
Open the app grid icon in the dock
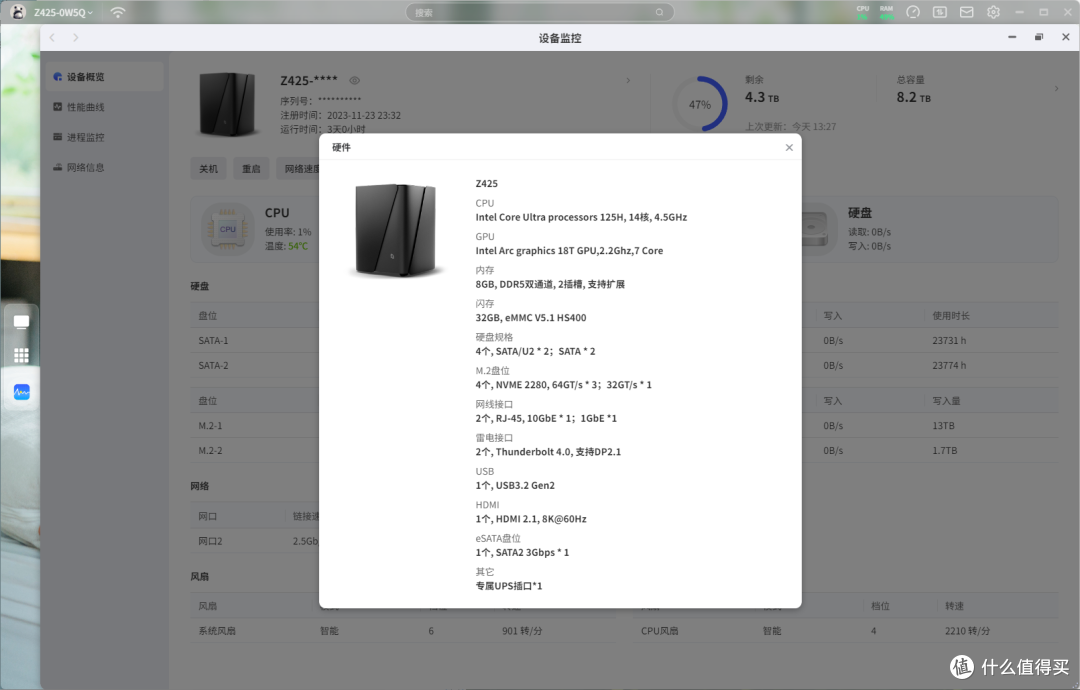coord(21,355)
